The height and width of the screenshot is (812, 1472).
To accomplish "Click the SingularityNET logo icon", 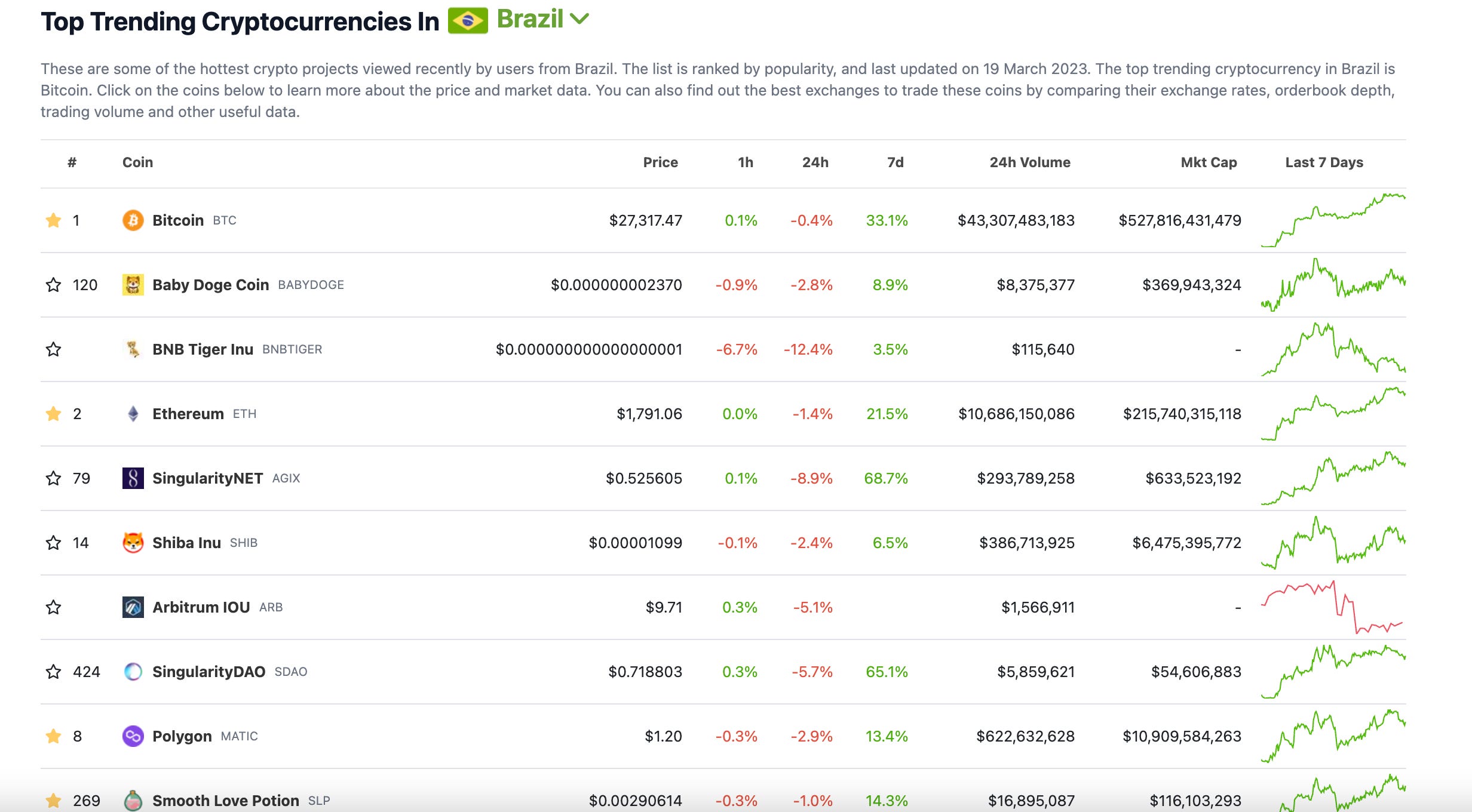I will click(x=133, y=478).
